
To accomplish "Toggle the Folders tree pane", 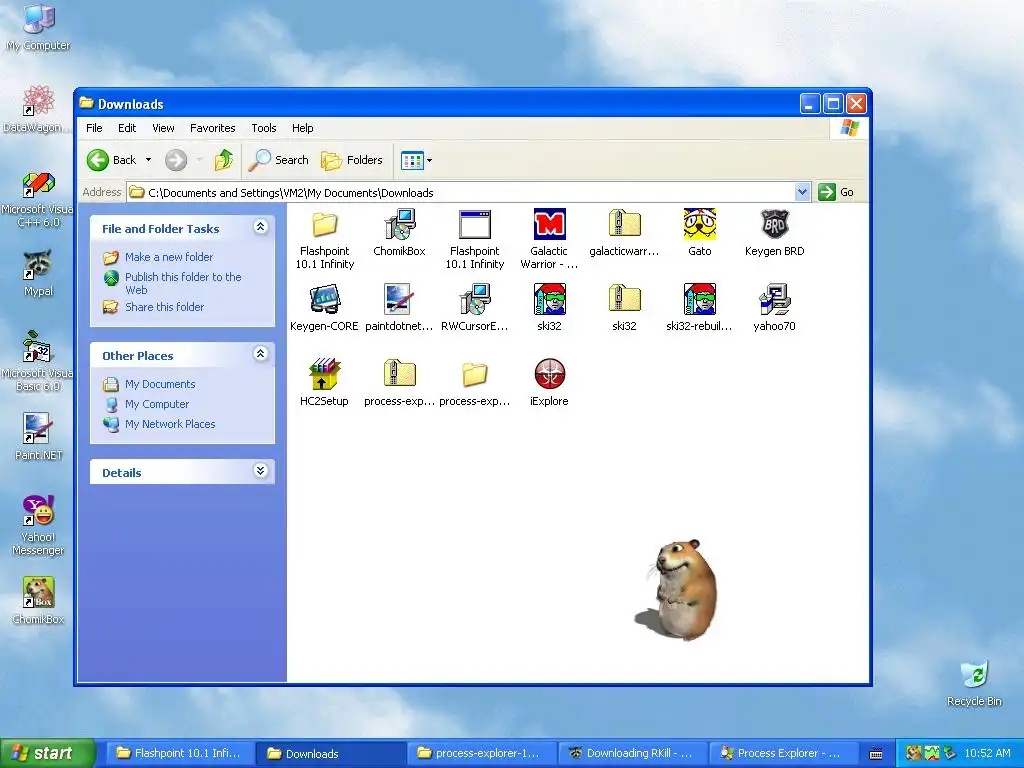I will tap(351, 160).
